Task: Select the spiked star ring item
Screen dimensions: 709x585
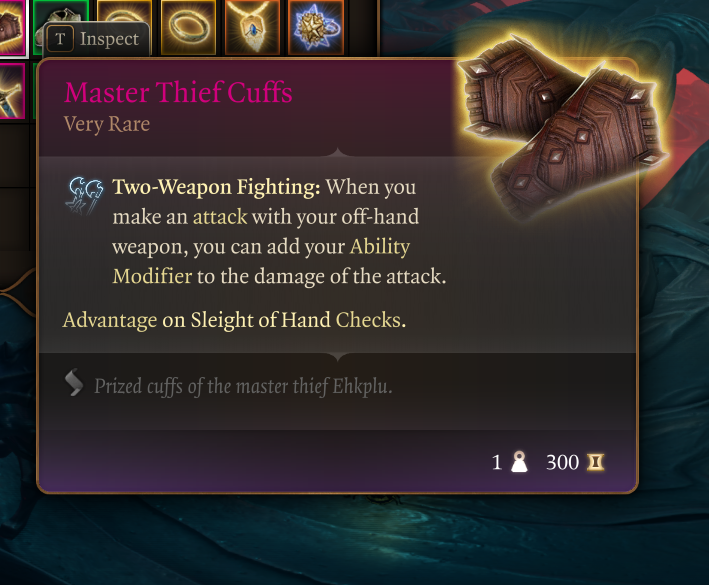Action: click(316, 27)
